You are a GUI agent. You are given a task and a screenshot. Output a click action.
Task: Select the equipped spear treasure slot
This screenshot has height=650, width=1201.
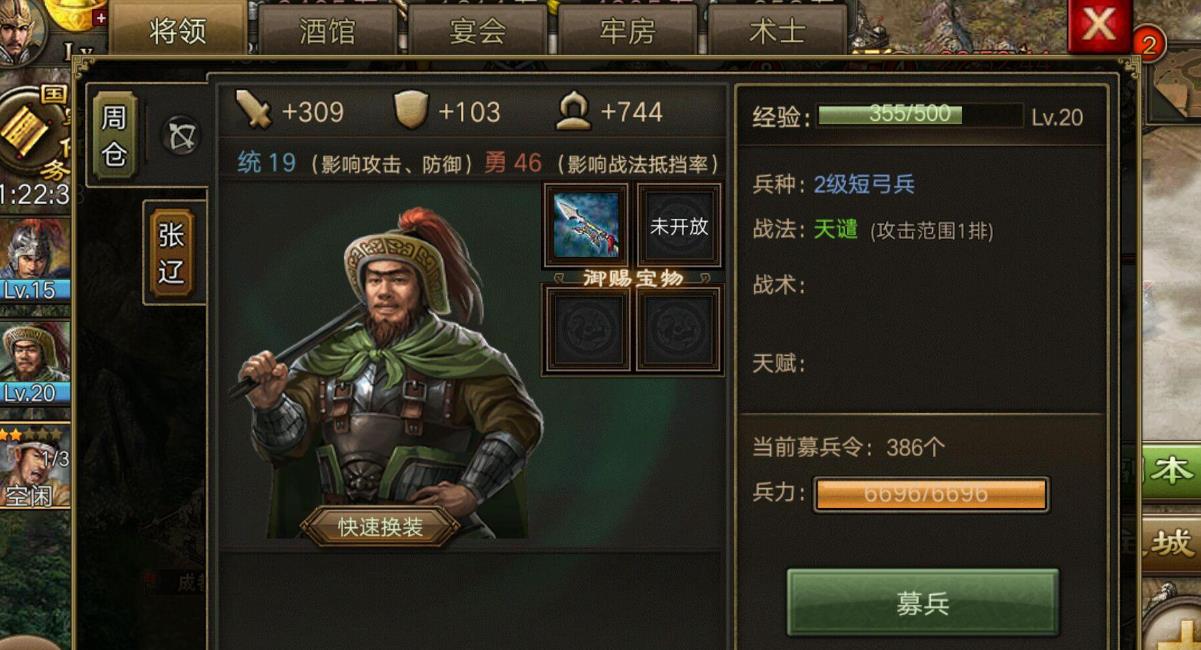[x=586, y=225]
